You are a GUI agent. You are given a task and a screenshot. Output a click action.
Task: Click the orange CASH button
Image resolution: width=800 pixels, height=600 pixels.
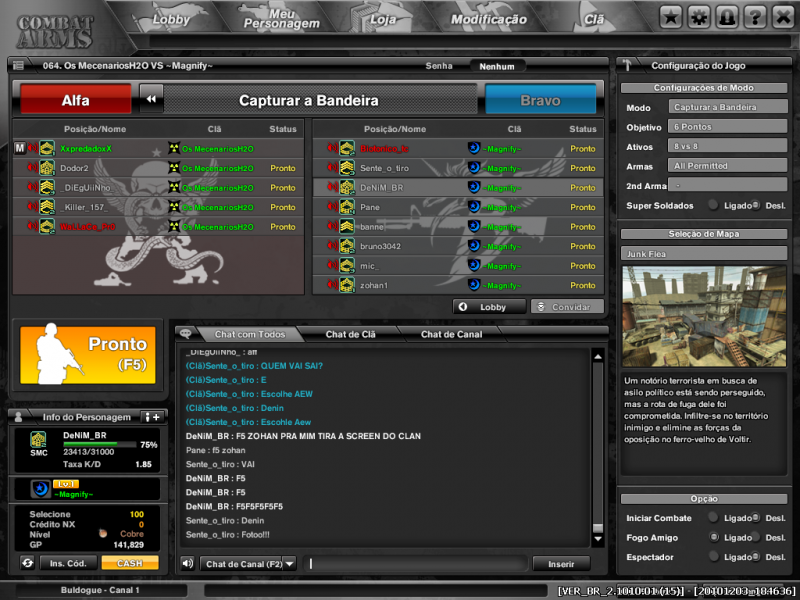130,563
